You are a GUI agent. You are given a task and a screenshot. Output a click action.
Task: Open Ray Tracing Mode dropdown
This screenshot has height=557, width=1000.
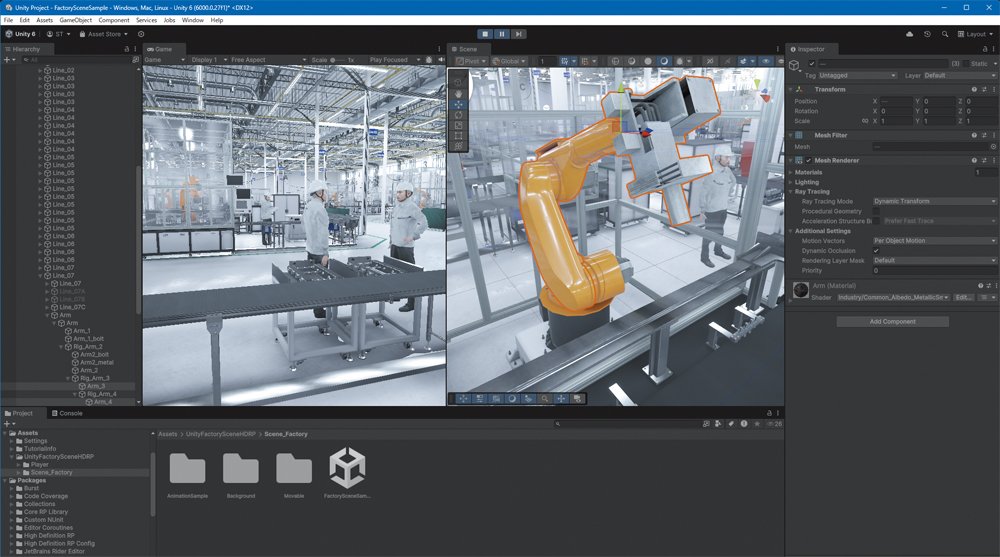click(934, 201)
